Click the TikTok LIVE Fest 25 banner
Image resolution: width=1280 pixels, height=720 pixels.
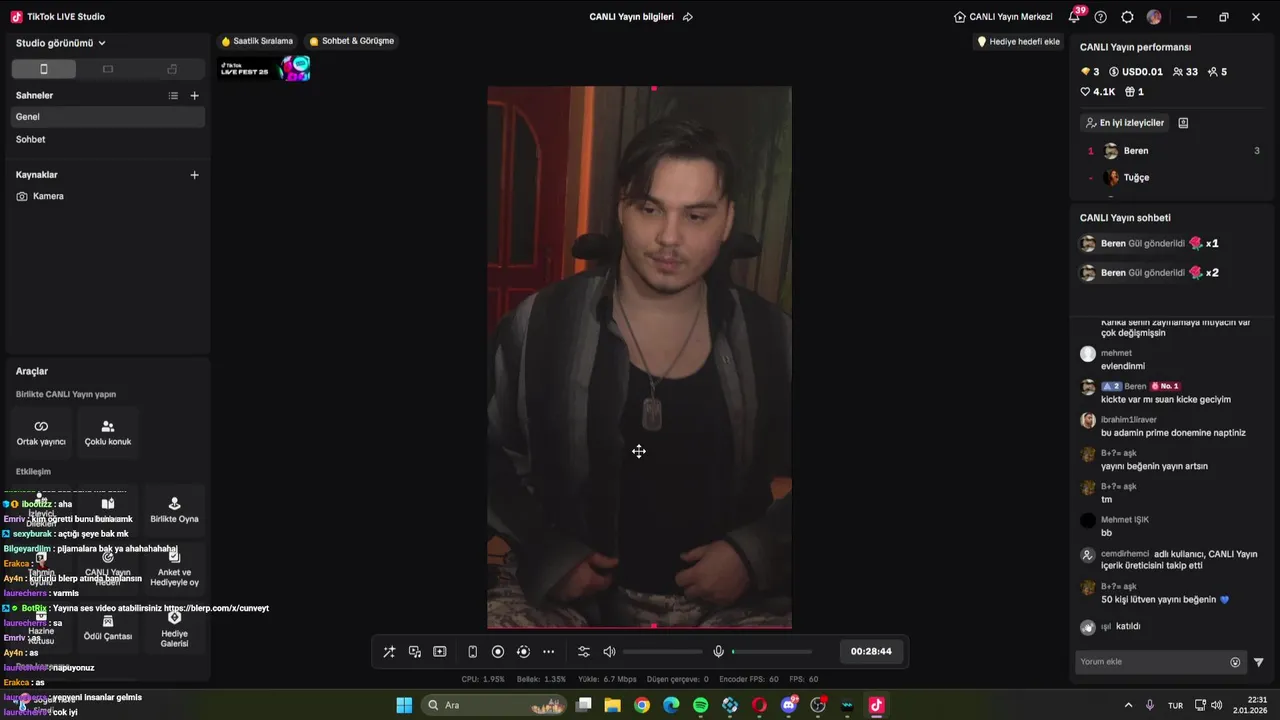tap(265, 69)
